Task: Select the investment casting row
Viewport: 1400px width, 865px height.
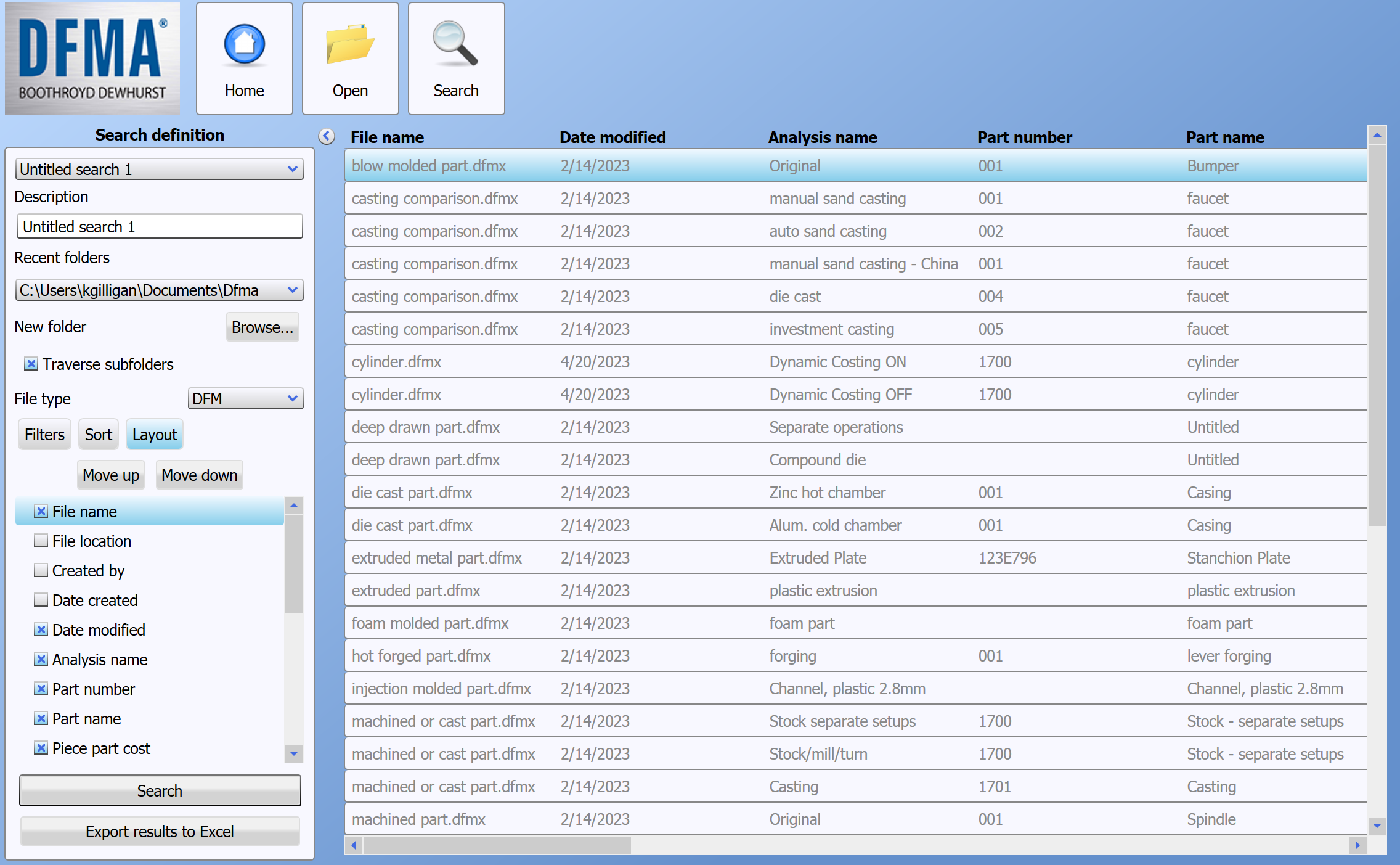Action: click(x=856, y=329)
